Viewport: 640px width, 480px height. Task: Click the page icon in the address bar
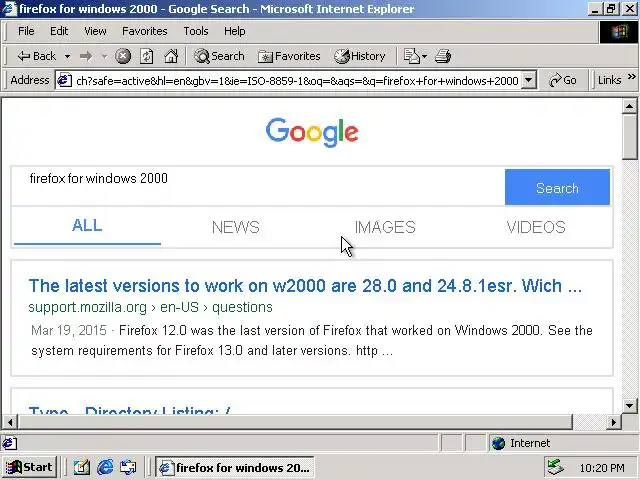click(x=64, y=80)
